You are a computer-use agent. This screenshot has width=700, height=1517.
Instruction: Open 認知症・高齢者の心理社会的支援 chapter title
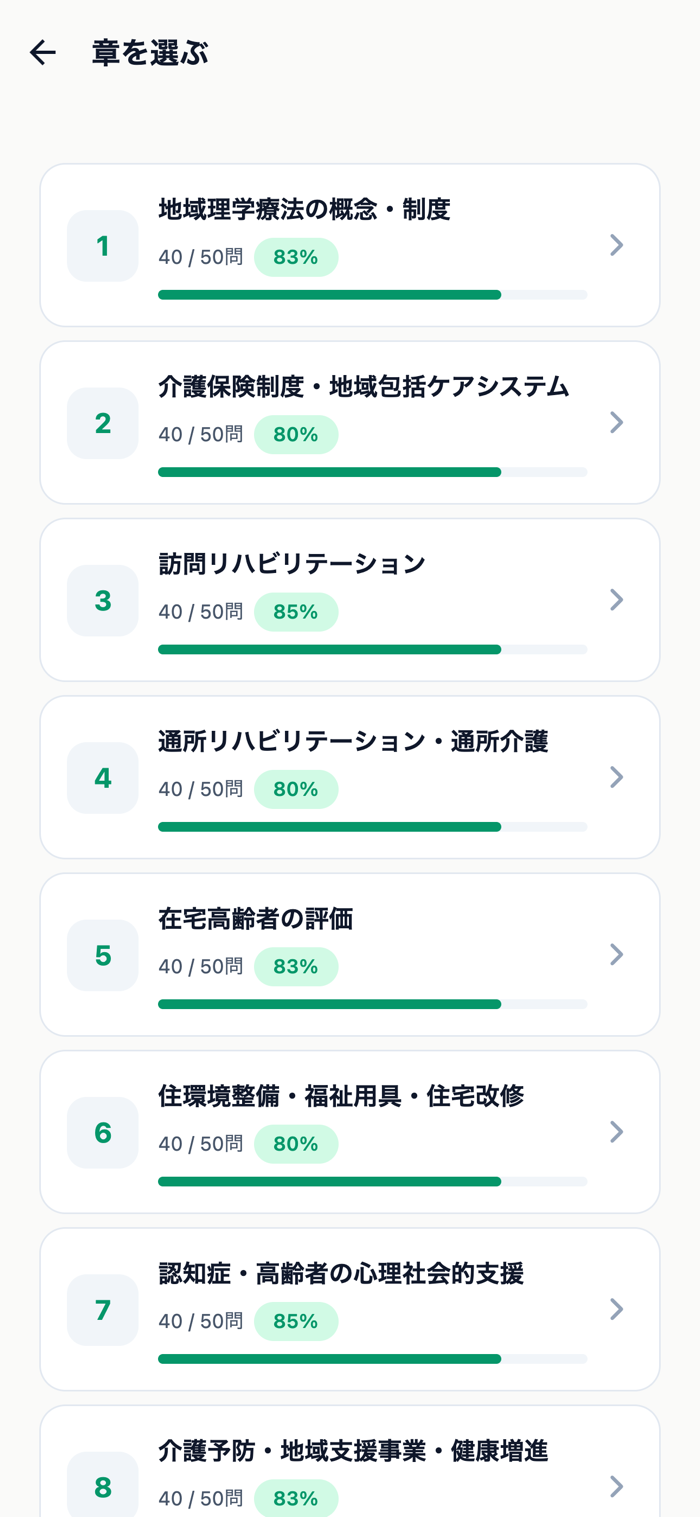(x=341, y=1273)
